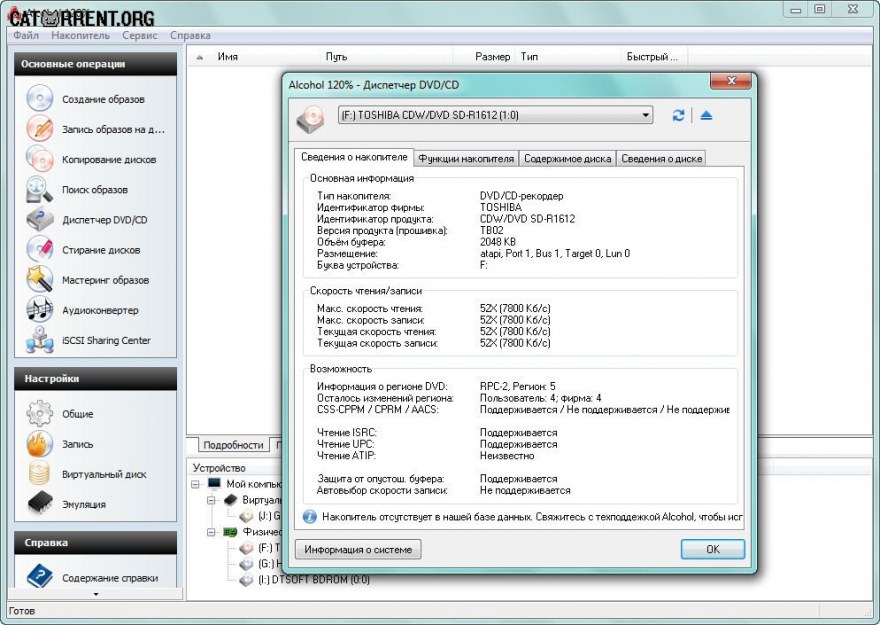
Task: Open the Эмуляция chip icon
Action: tap(39, 504)
